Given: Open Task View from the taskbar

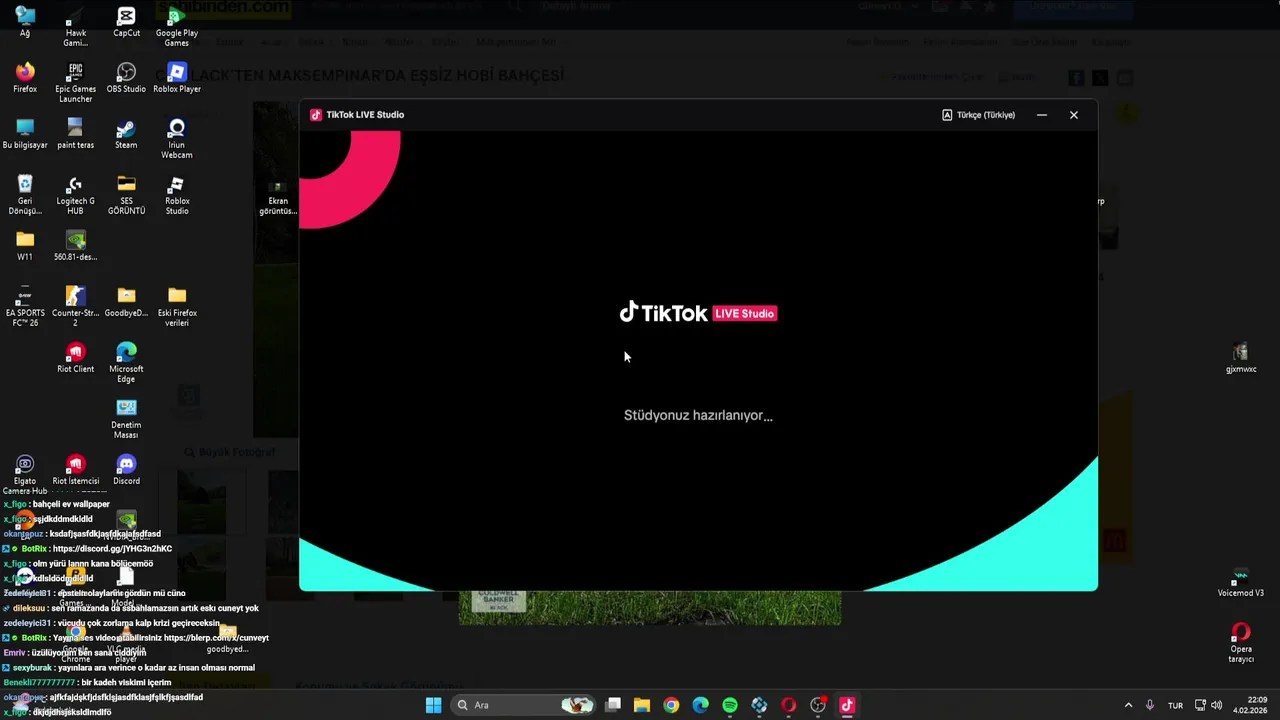Looking at the screenshot, I should tap(613, 705).
